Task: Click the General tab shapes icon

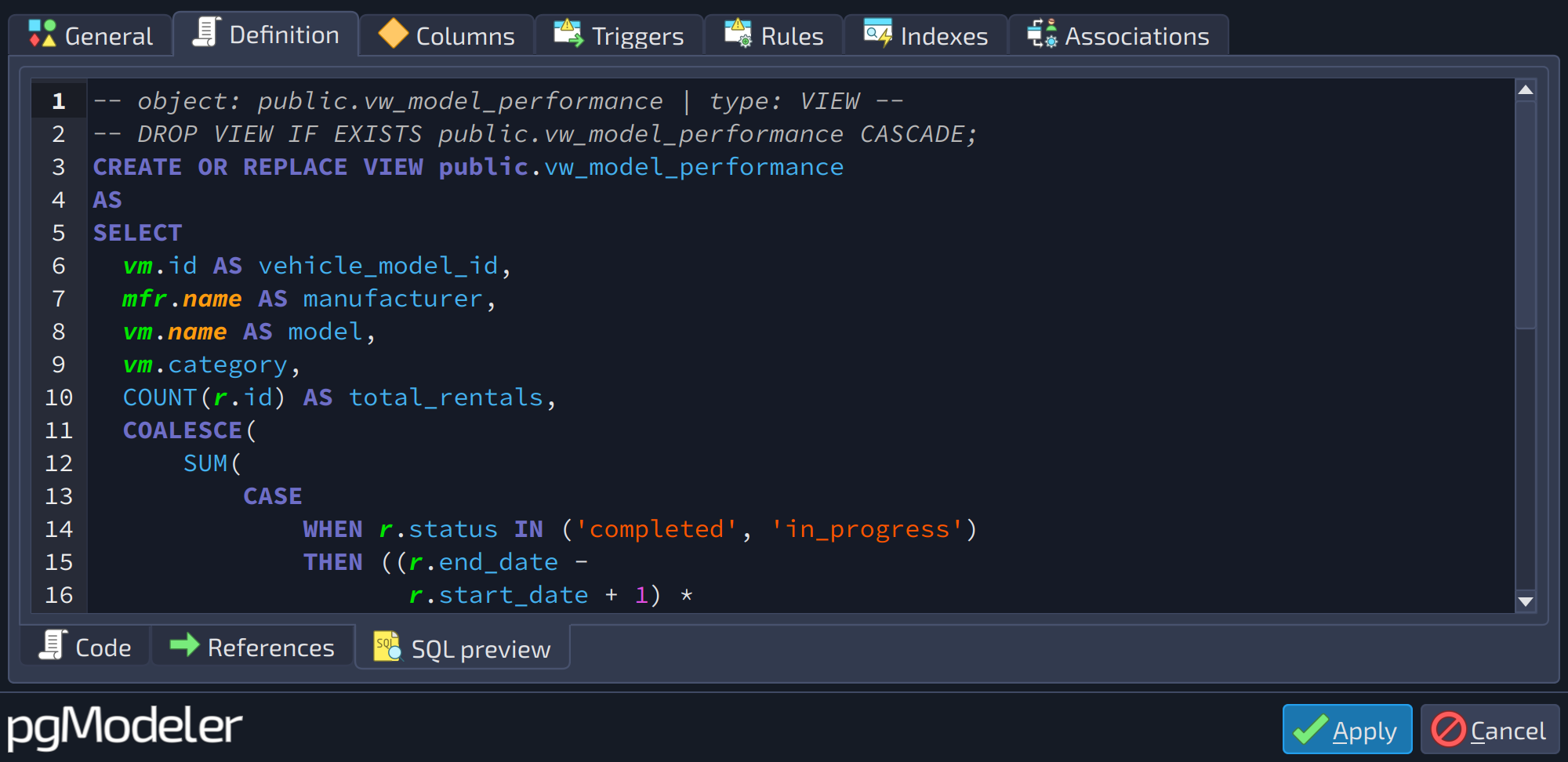Action: pos(42,34)
